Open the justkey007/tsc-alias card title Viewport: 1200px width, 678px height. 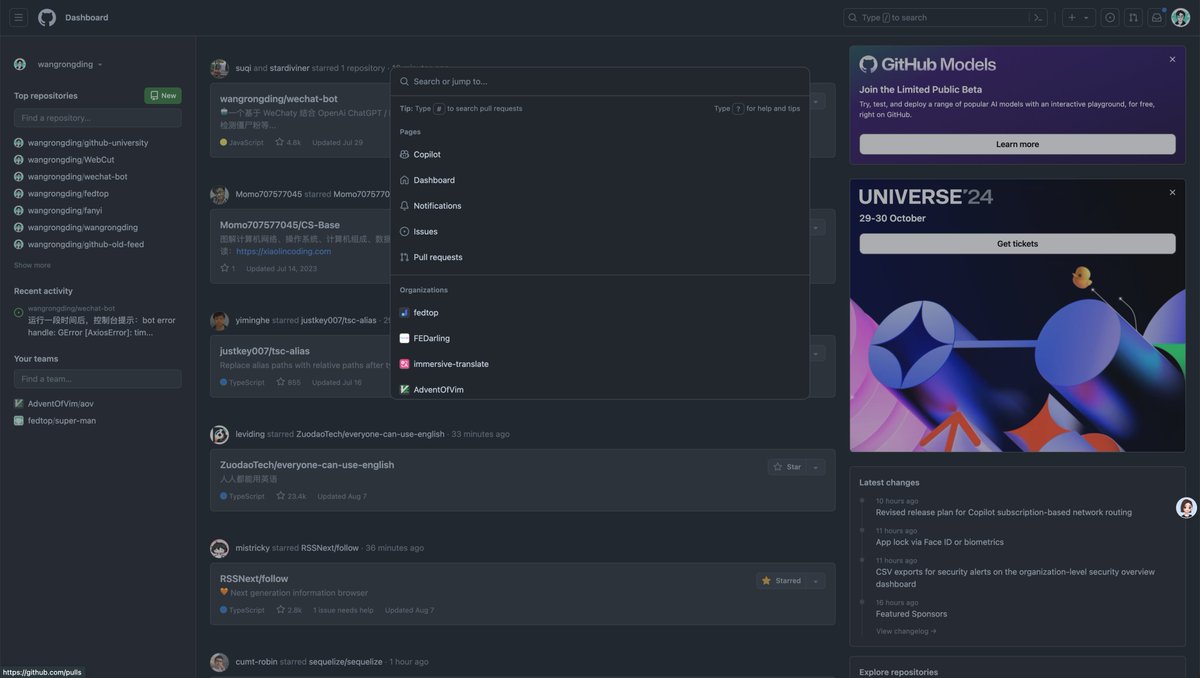tap(265, 351)
